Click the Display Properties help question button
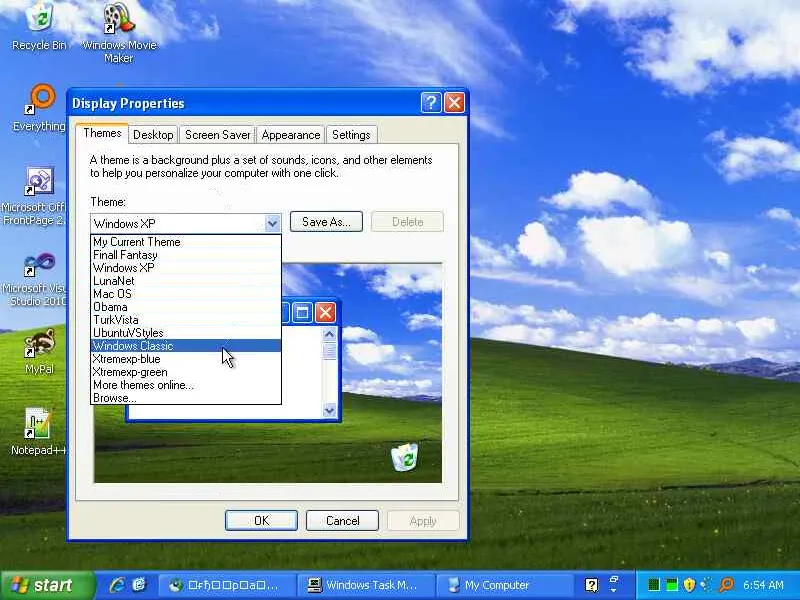800x600 pixels. click(x=431, y=103)
